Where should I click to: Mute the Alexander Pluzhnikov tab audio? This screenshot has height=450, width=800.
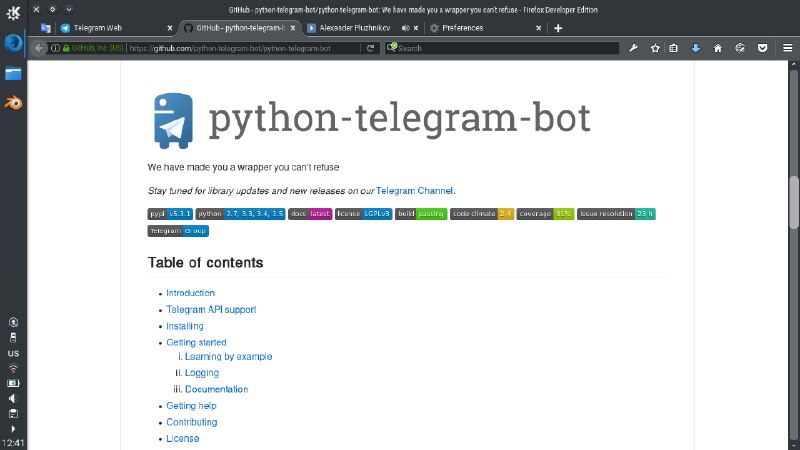pos(405,28)
